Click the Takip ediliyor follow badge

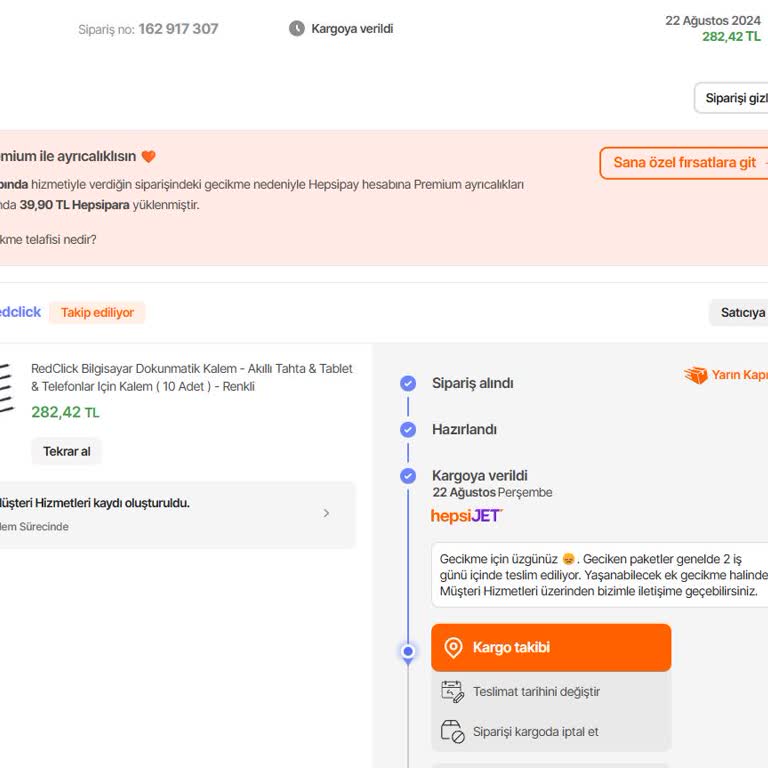[x=97, y=312]
